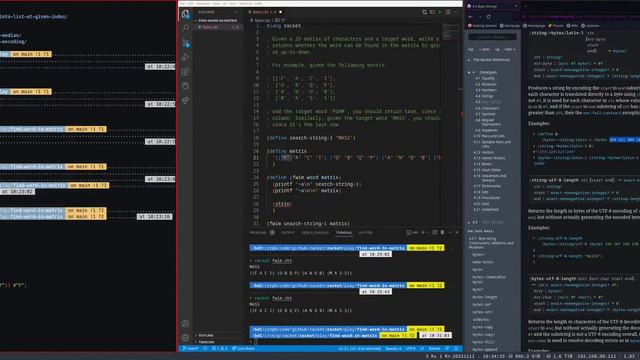Open the Hash Tables section link in docs
Viewport: 640px width, 360px height.
490,170
